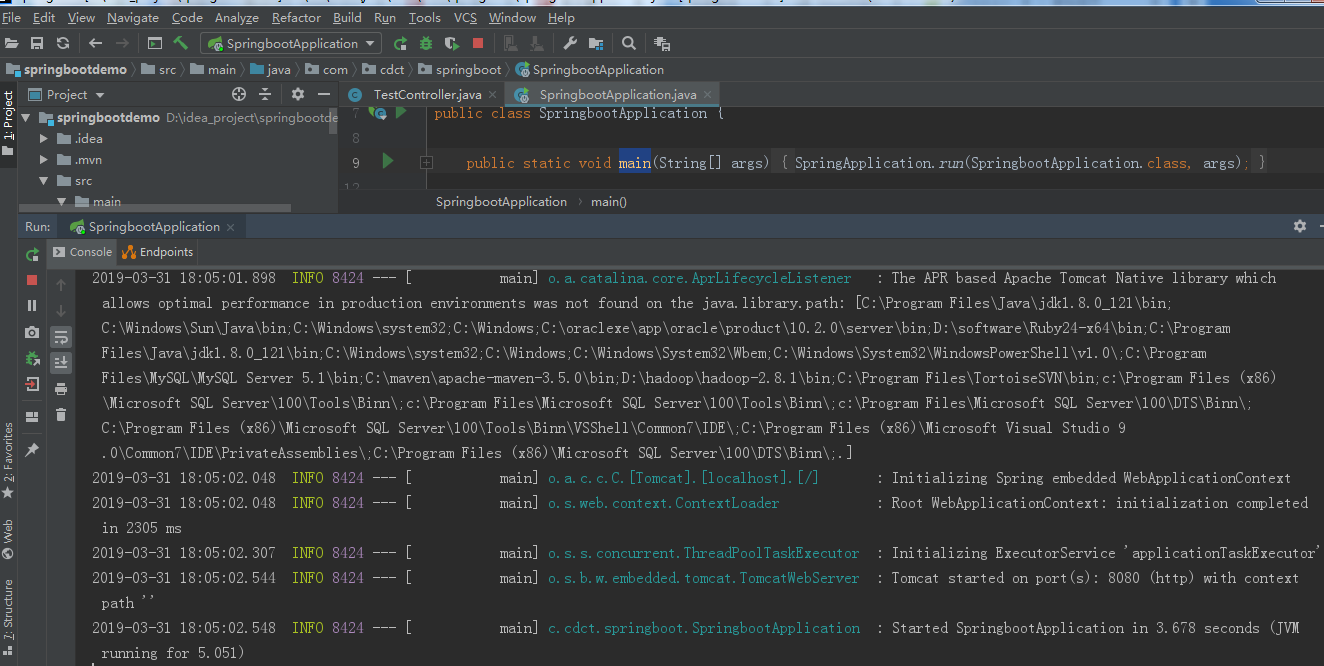Start debugging with the bug icon

426,43
